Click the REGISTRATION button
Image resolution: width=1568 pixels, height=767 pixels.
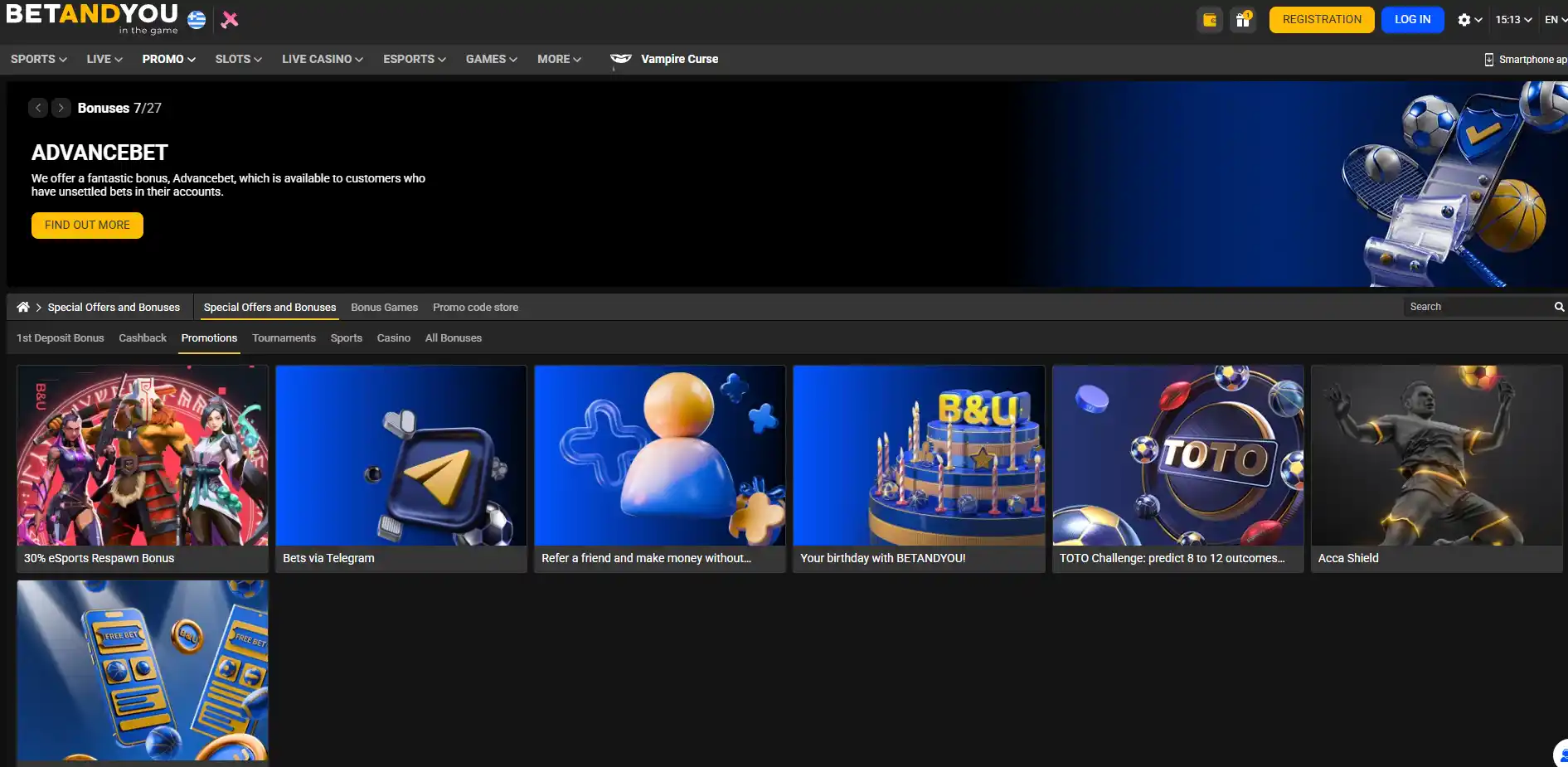click(x=1322, y=20)
